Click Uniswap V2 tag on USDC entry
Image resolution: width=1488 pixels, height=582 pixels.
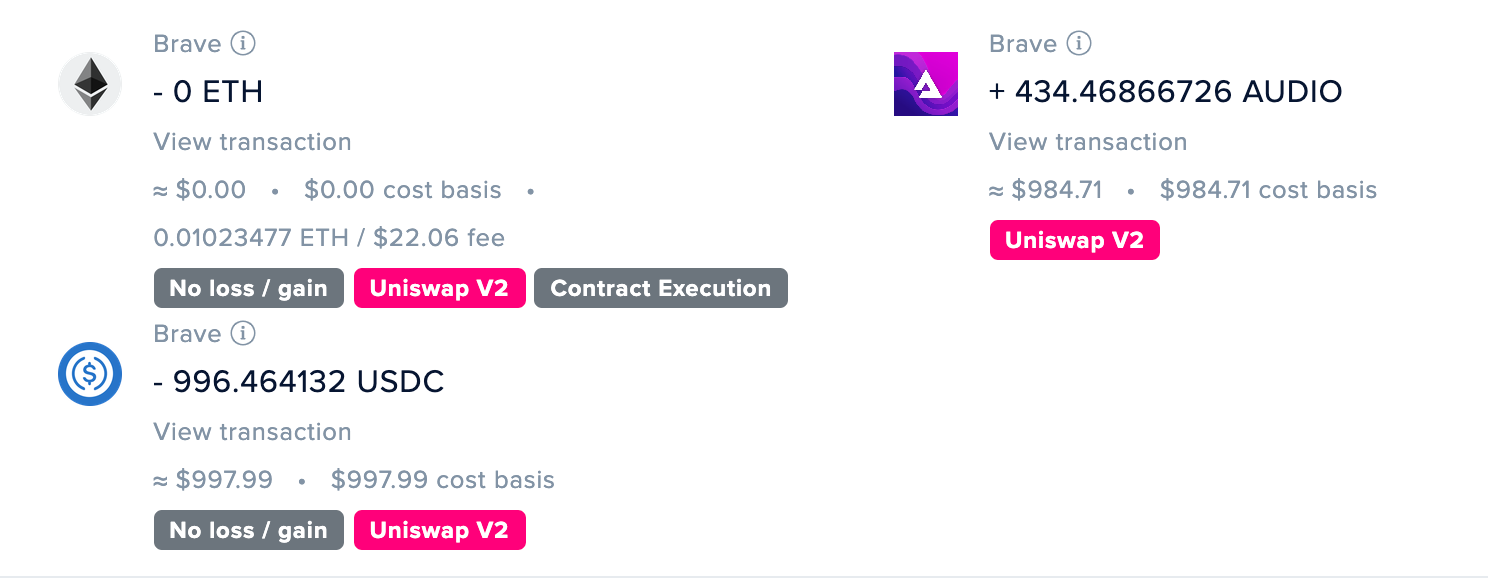point(440,530)
